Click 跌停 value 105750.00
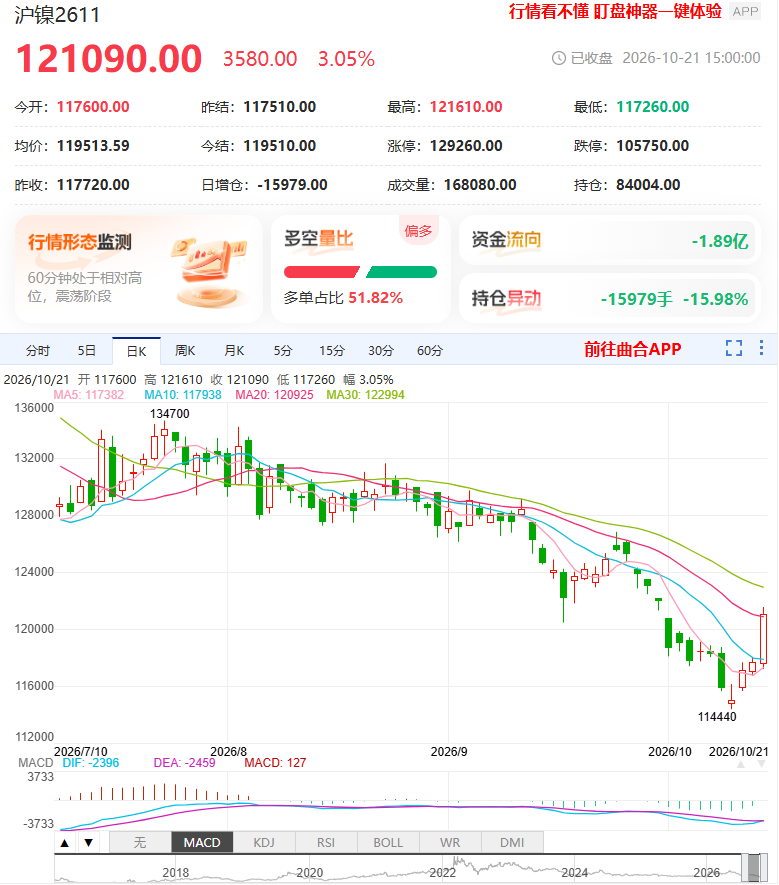Image resolution: width=779 pixels, height=885 pixels. pos(653,146)
